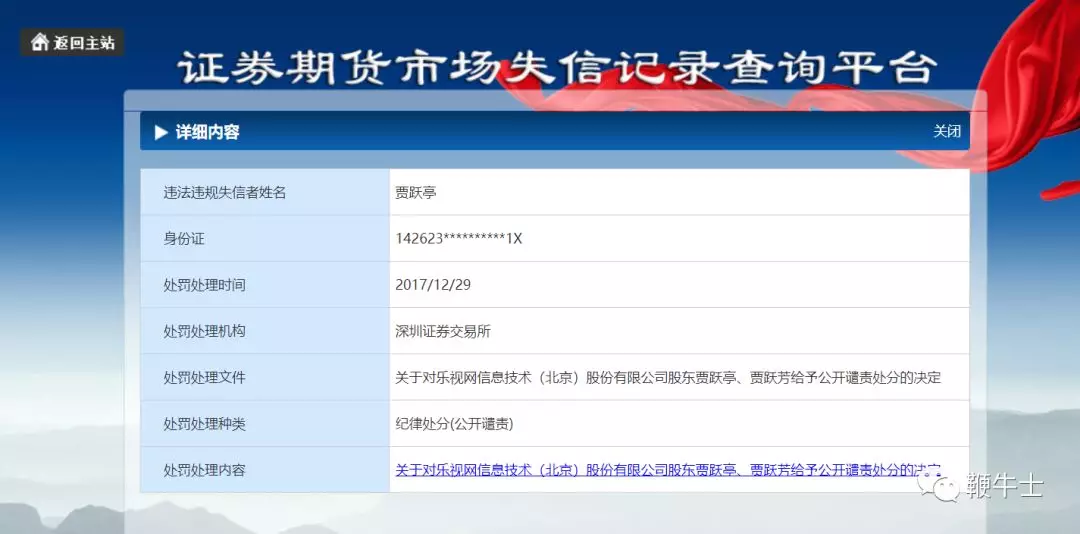The image size is (1080, 534).
Task: Click the 处罚处理文件 label cell
Action: [265, 377]
